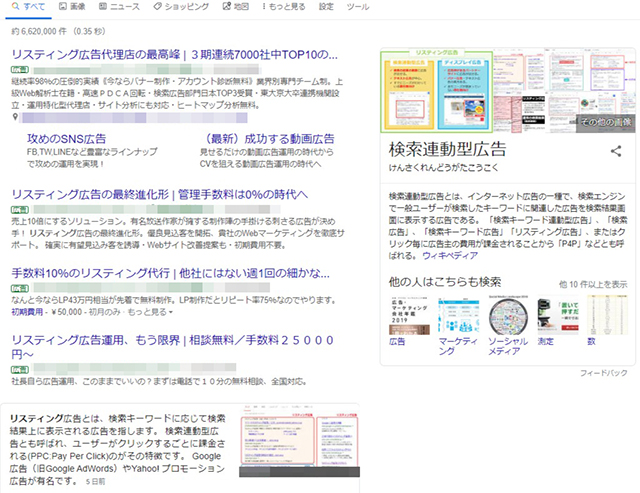Image resolution: width=640 pixels, height=493 pixels.
Task: Click the magnifier icon beside すべて
Action: coord(16,7)
